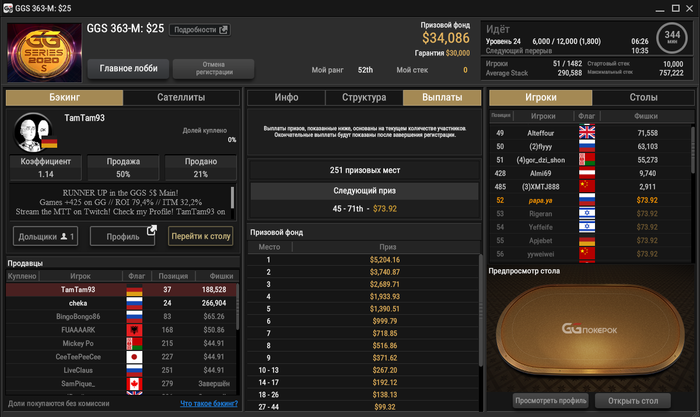700x417 pixels.
Task: Click the Главное лобби button
Action: (129, 68)
